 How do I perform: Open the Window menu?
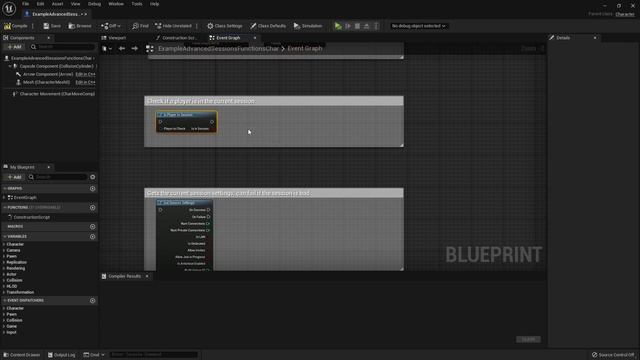coord(116,4)
